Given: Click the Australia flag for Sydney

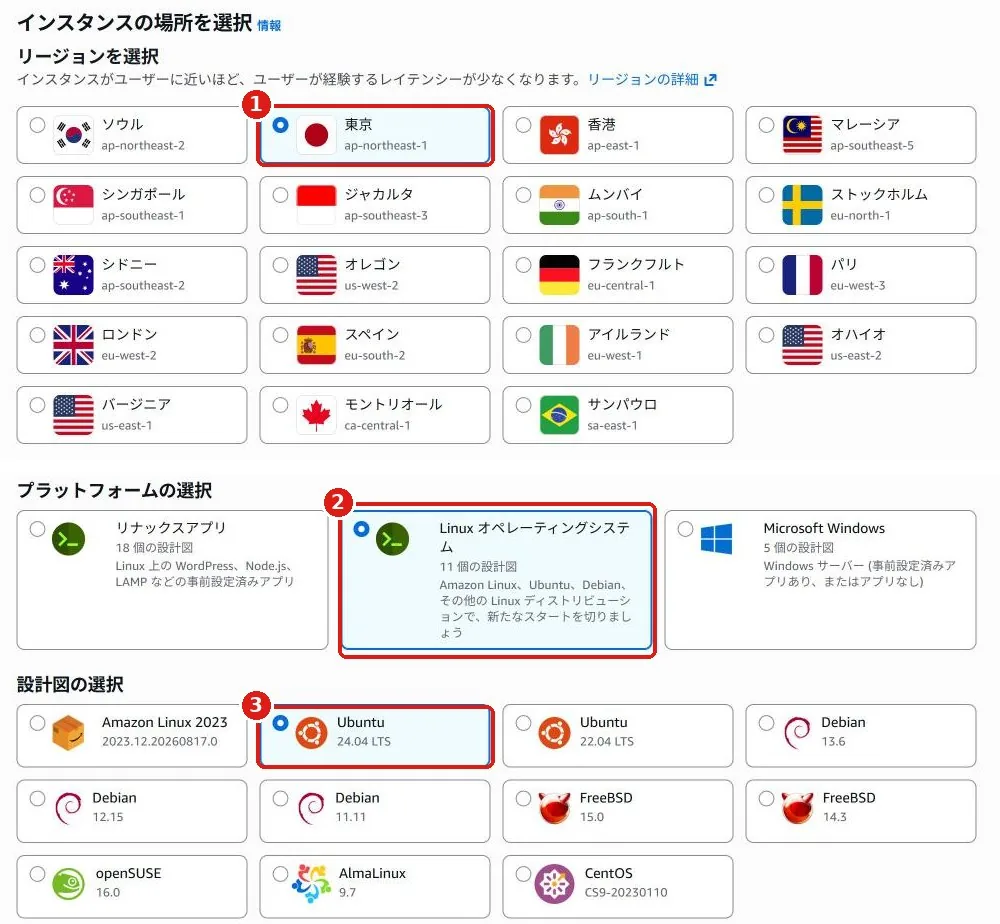Looking at the screenshot, I should point(73,275).
